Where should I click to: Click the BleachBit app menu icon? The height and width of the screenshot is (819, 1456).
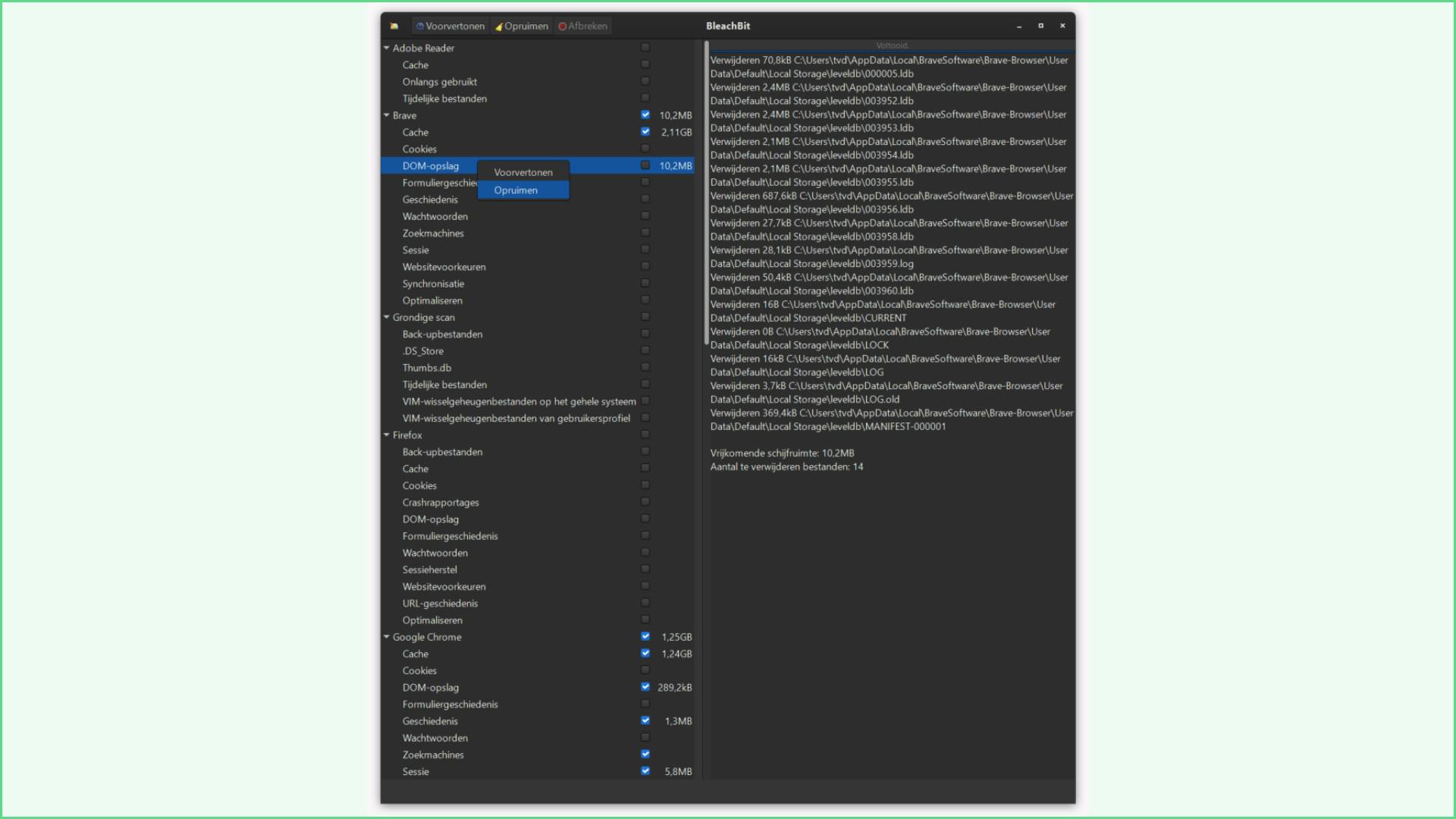click(394, 26)
